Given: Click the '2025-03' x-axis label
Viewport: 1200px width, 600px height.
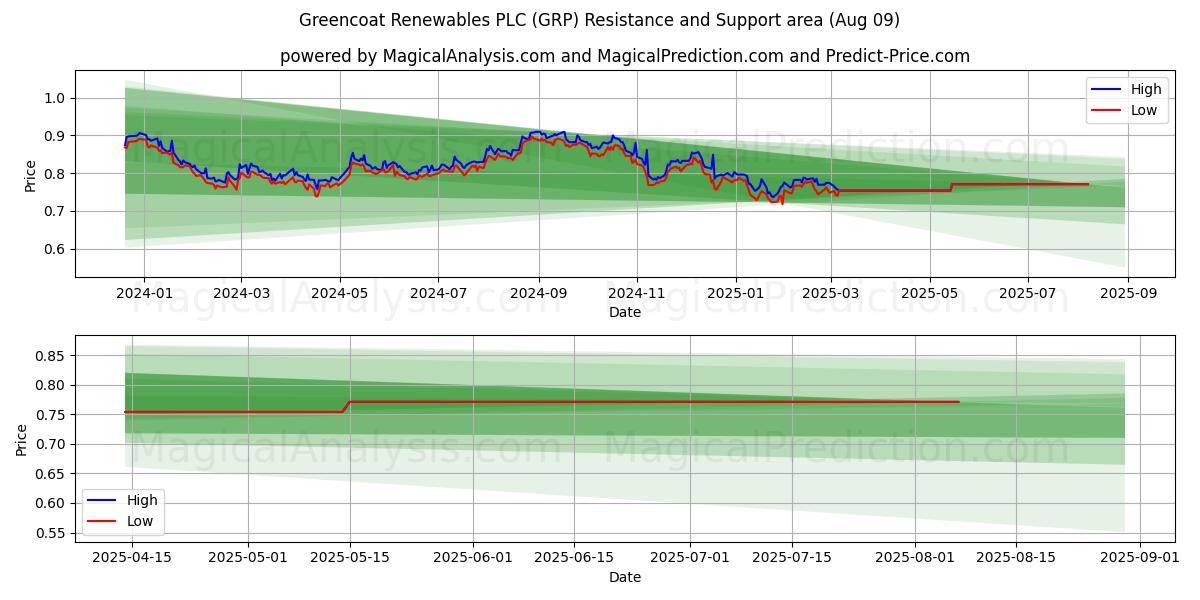Looking at the screenshot, I should (x=831, y=294).
